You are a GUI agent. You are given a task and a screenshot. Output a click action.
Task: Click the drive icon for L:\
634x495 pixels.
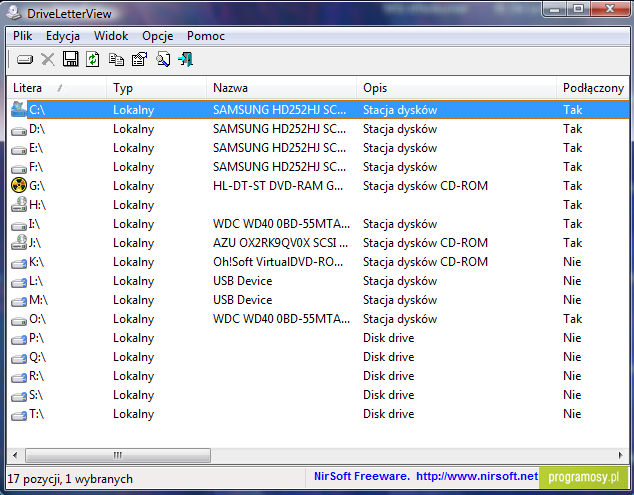point(19,283)
